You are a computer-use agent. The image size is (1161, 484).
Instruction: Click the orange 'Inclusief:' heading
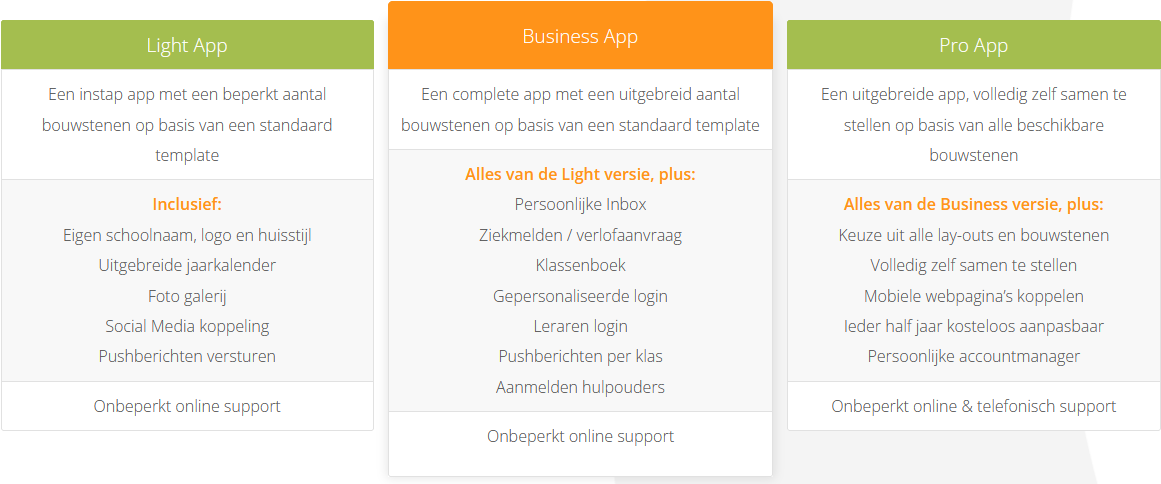(x=187, y=204)
